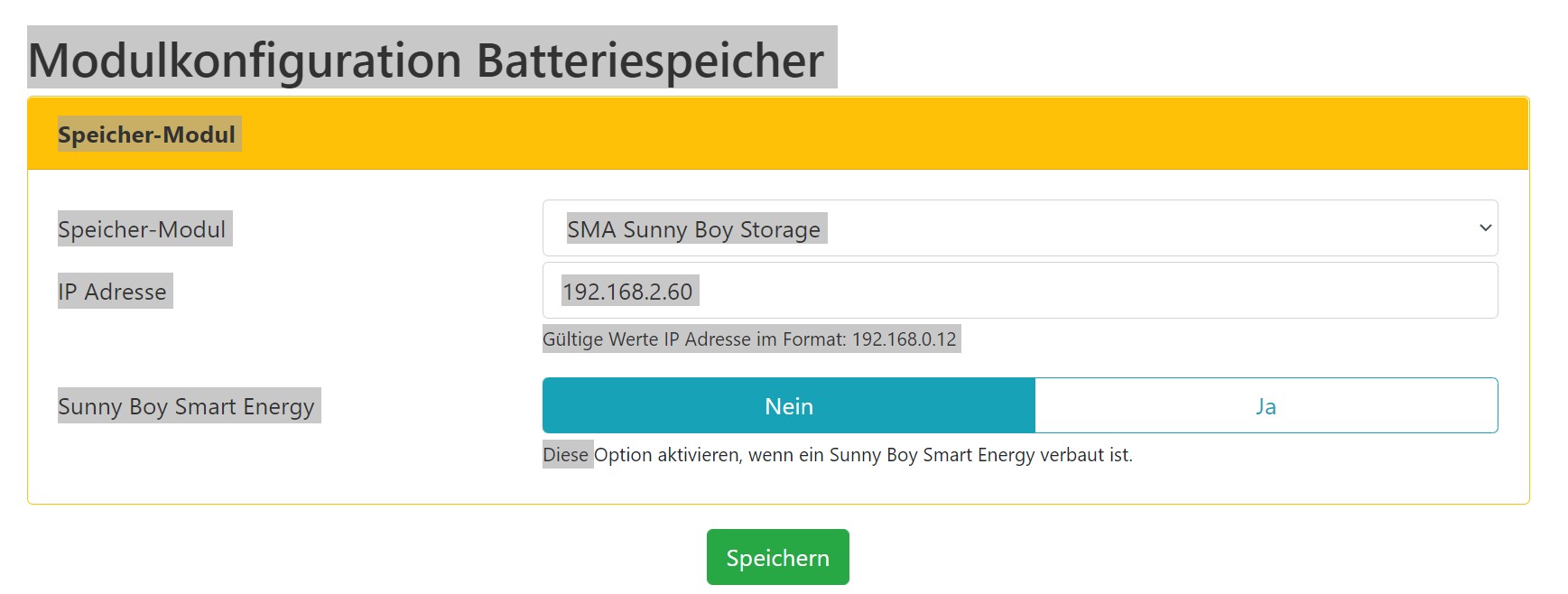Click "Sunny Boy Smart Energy" inside the hint sentence
The height and width of the screenshot is (594, 1568).
tap(932, 455)
